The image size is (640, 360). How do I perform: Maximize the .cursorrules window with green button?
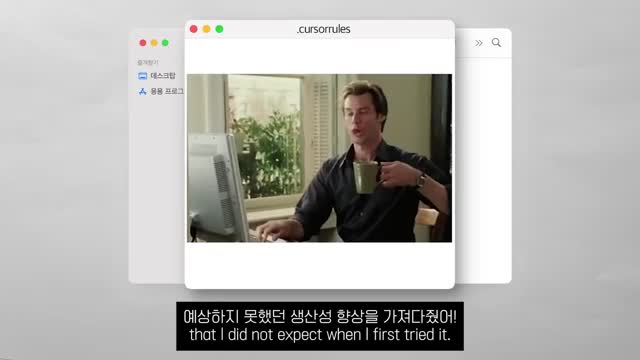tap(219, 29)
